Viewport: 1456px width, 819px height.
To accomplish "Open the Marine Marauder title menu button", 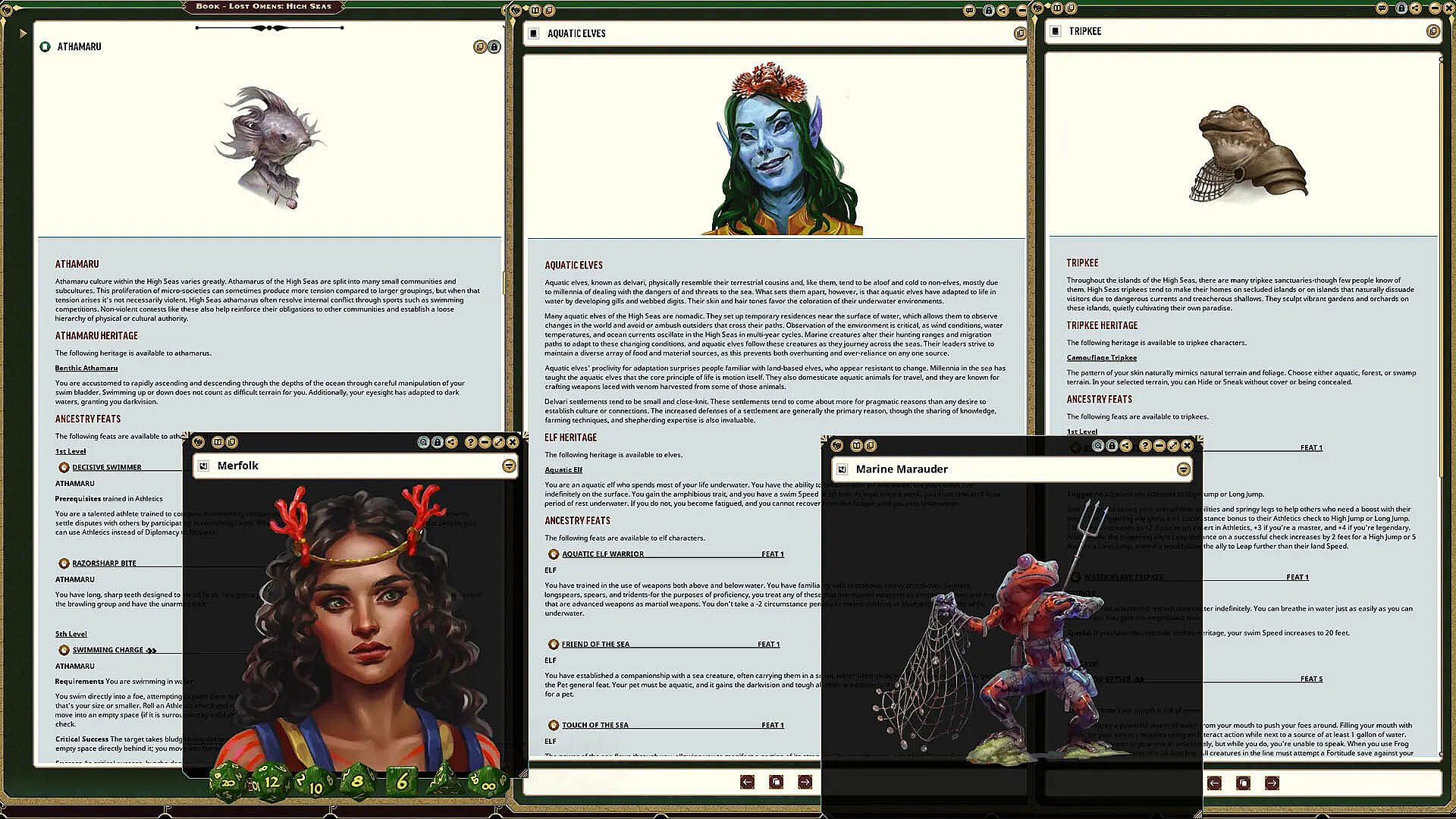I will click(x=1183, y=469).
